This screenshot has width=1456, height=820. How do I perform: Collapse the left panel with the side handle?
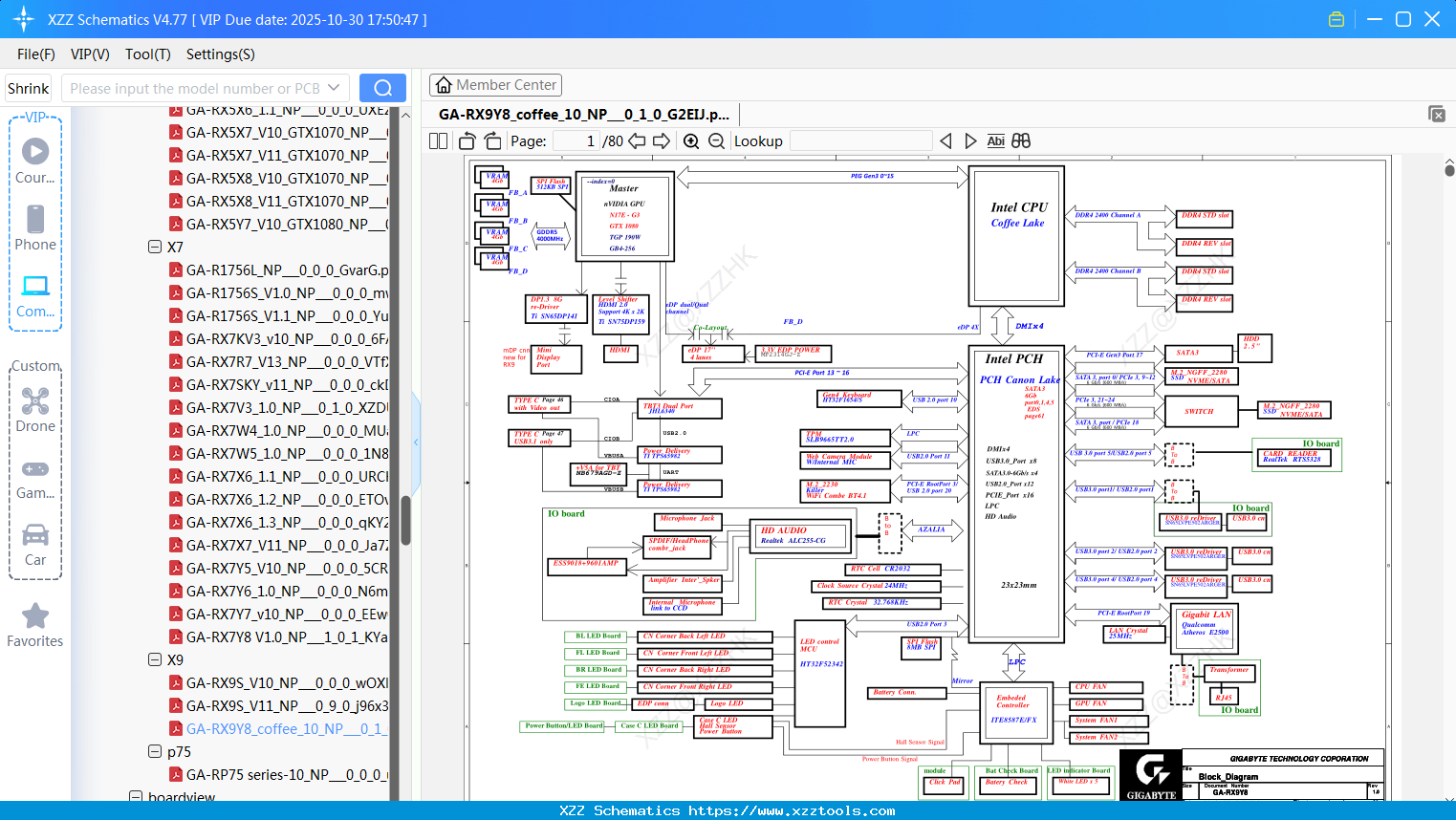point(416,442)
